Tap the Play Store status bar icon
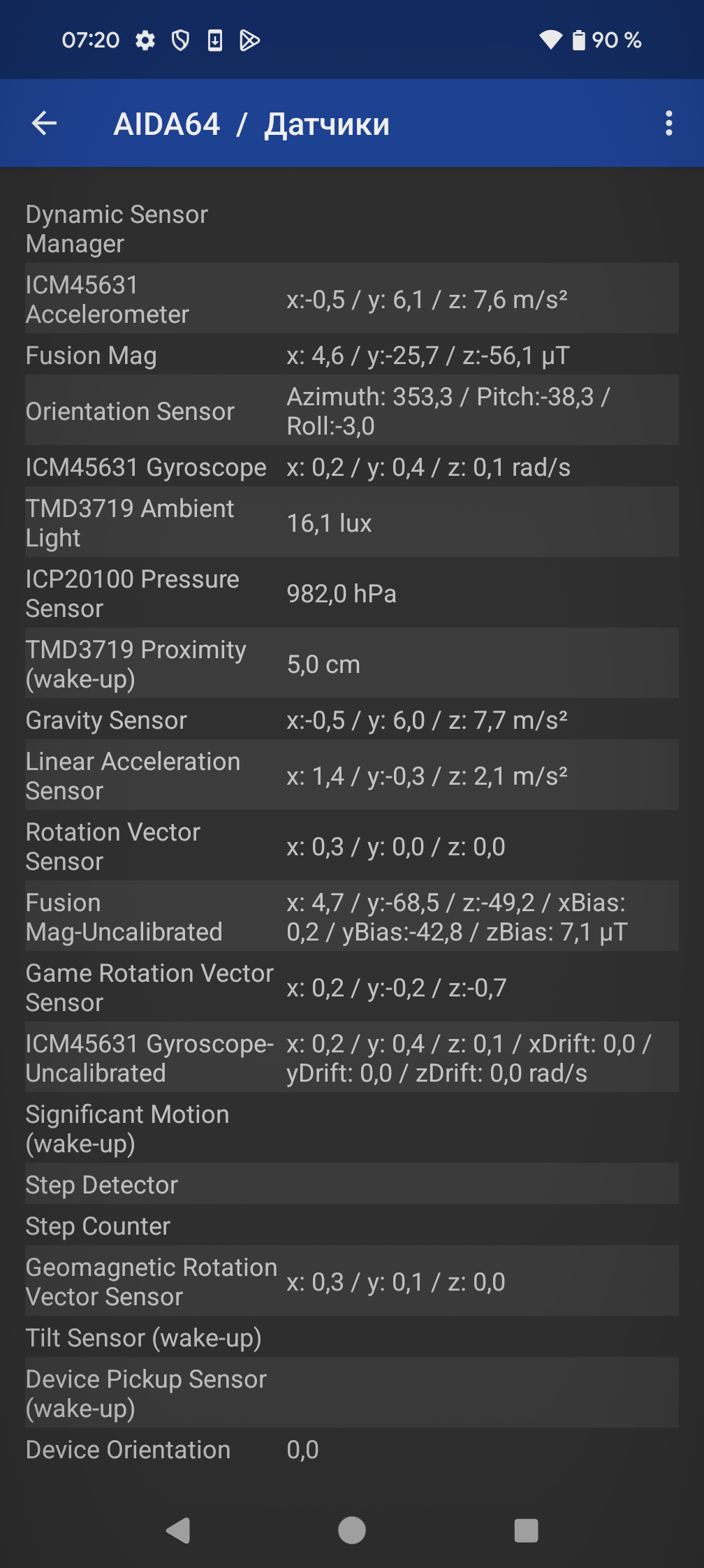The width and height of the screenshot is (704, 1568). coord(249,41)
